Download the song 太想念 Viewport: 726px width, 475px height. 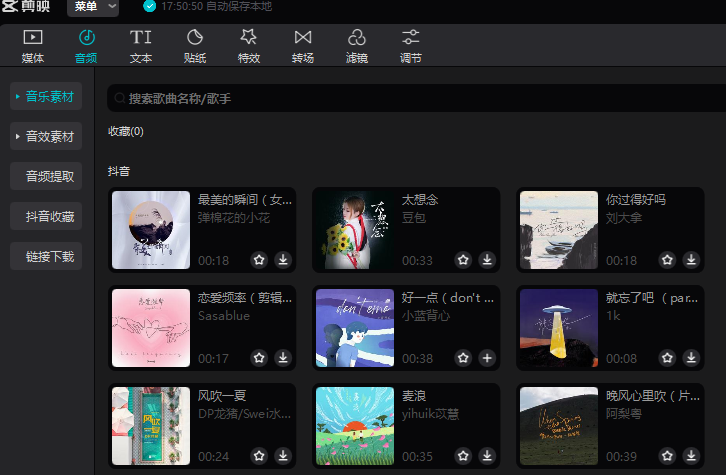pyautogui.click(x=487, y=260)
